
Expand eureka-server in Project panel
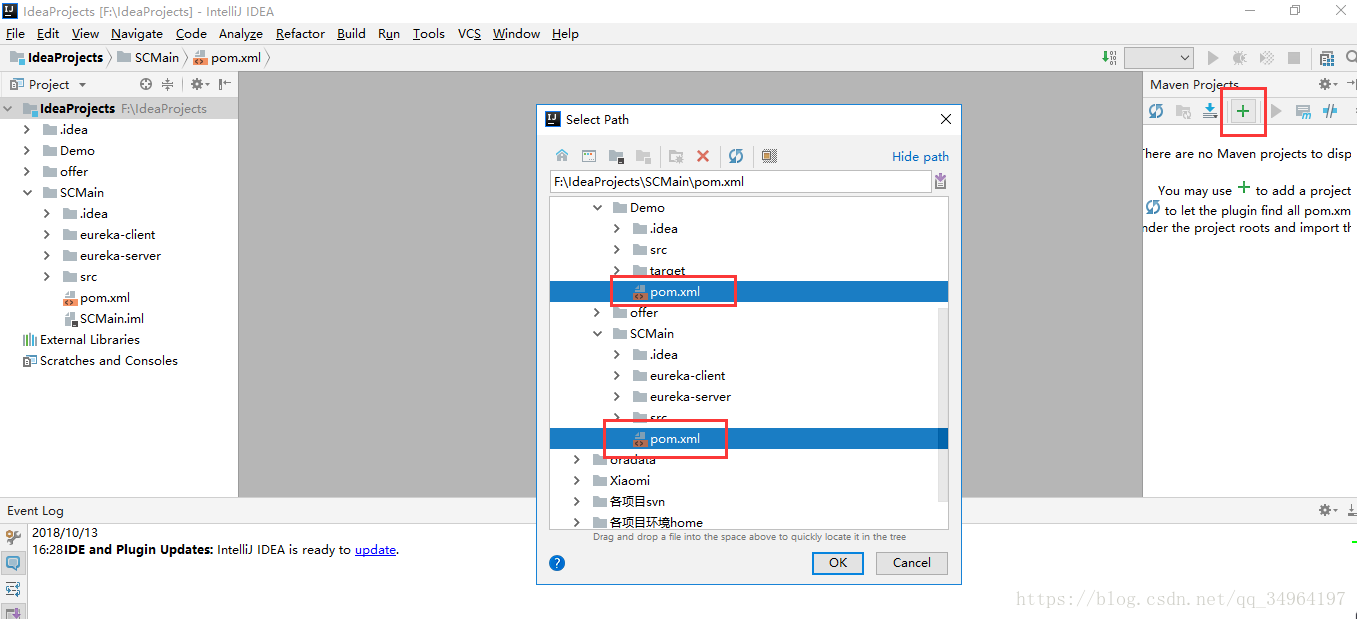[47, 255]
